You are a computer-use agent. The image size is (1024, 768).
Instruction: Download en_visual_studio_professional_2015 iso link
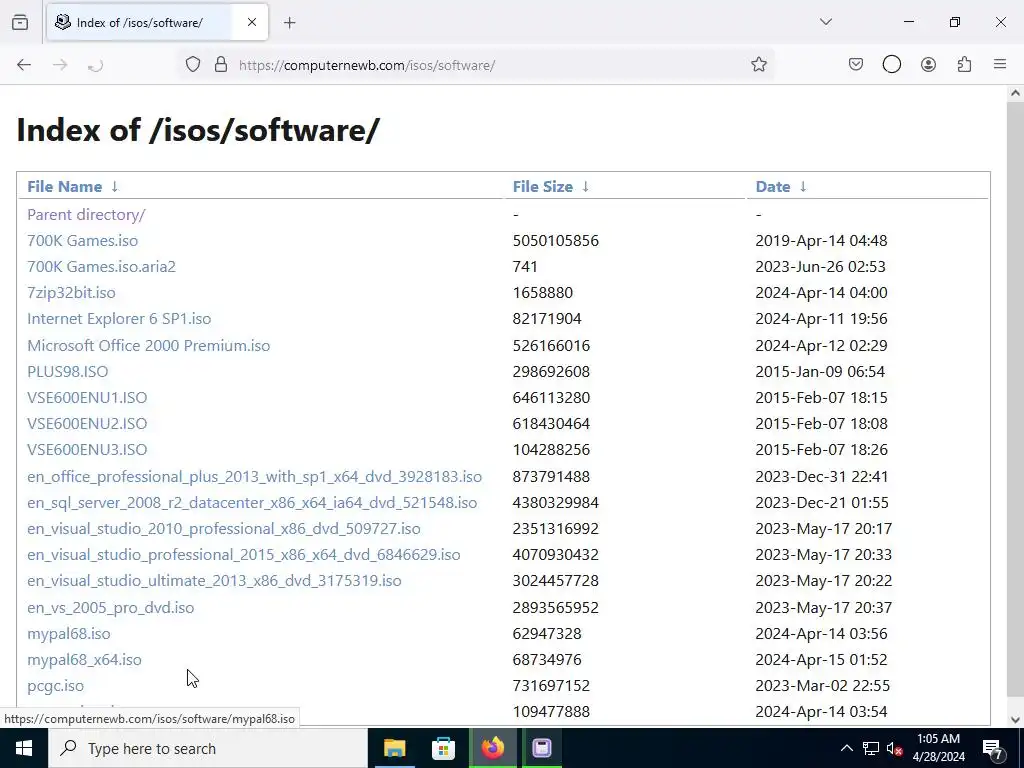[x=244, y=555]
